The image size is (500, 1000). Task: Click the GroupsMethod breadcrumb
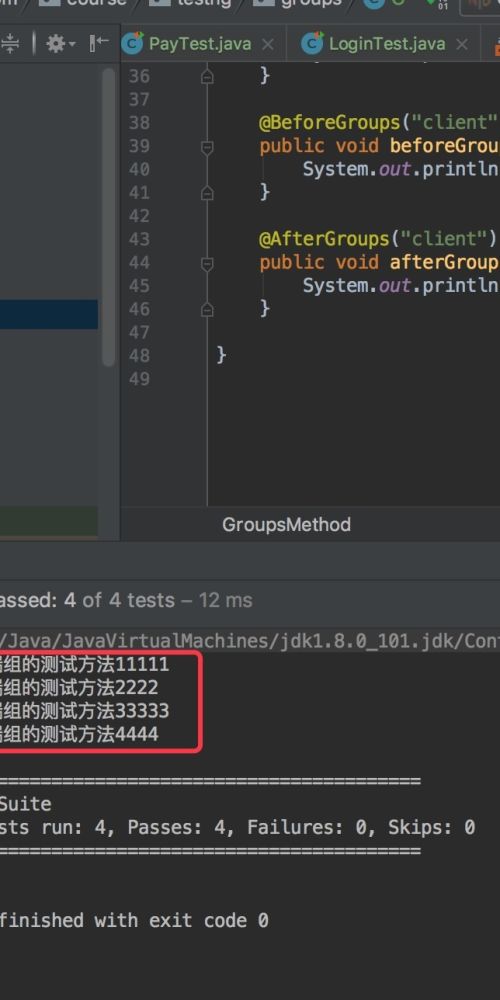click(286, 525)
